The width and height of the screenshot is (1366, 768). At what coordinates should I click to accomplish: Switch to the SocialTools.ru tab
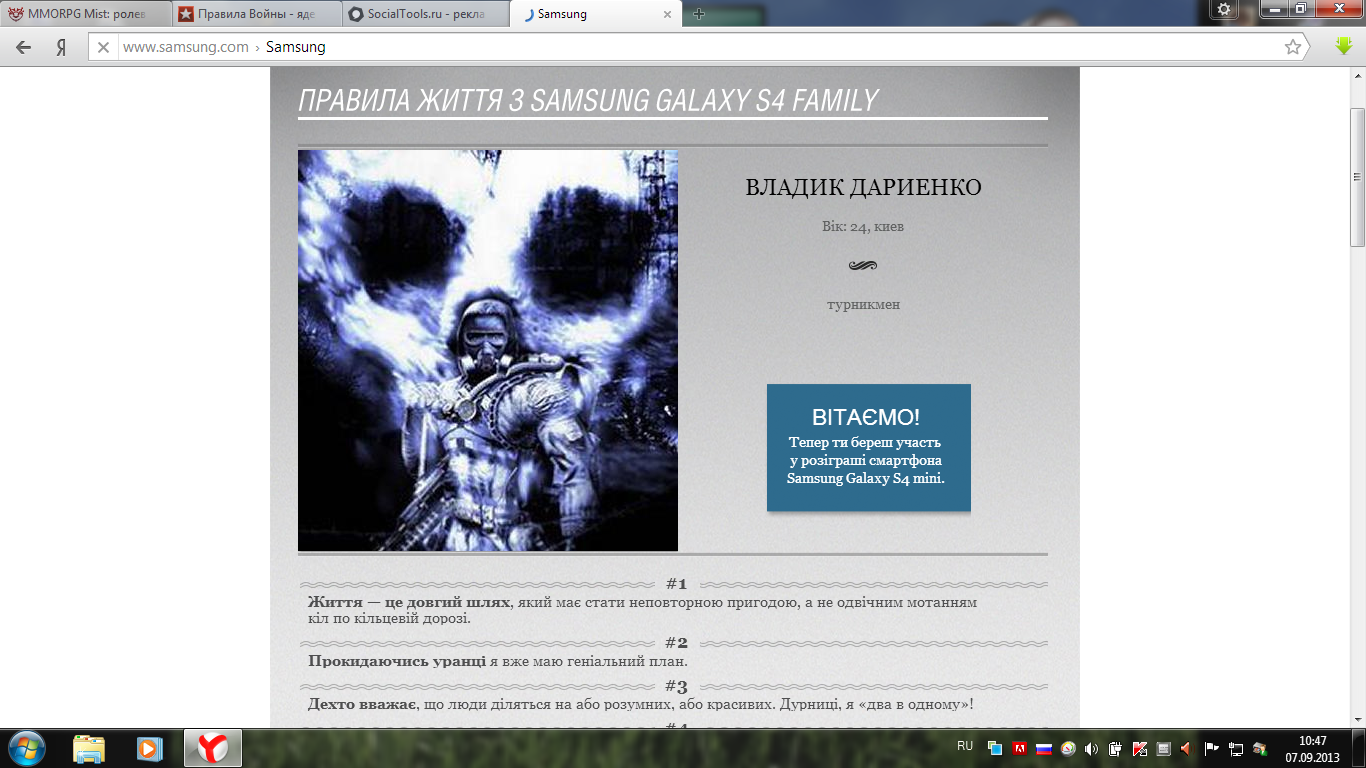coord(425,14)
